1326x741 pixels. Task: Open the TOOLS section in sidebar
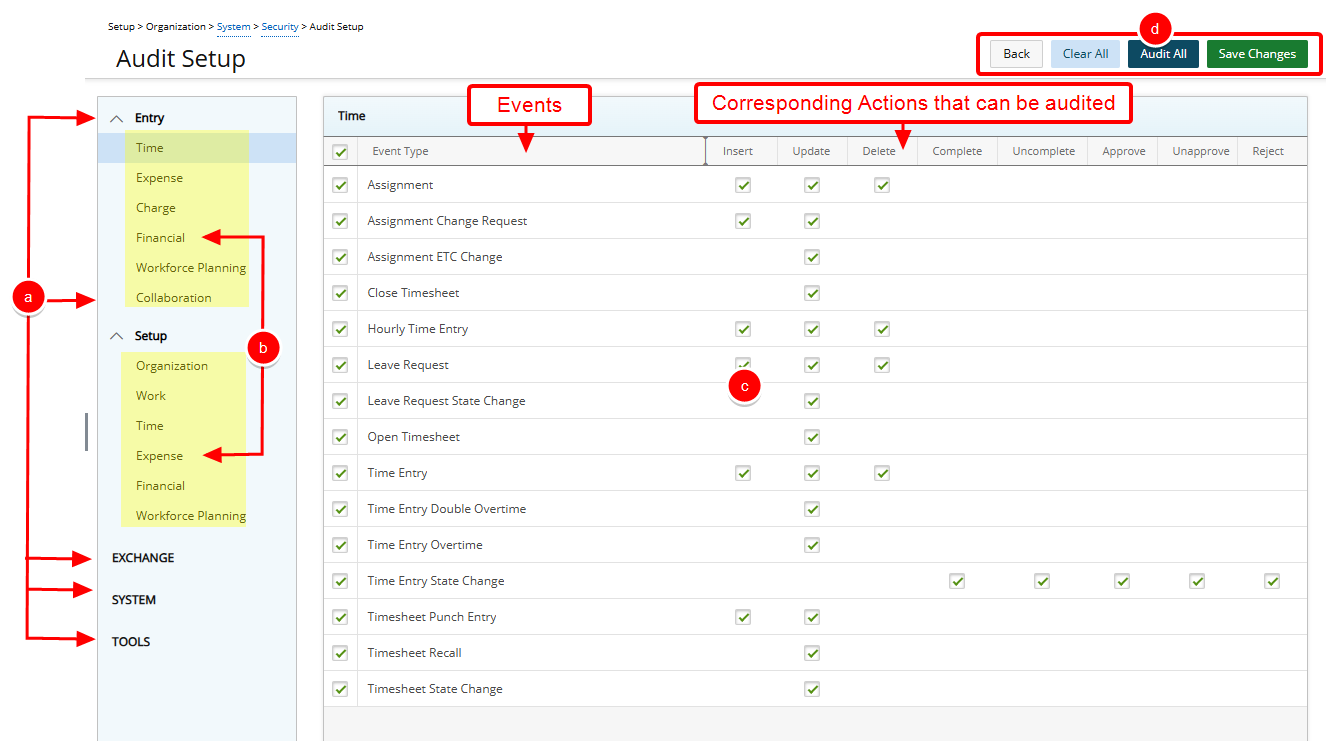click(x=131, y=642)
